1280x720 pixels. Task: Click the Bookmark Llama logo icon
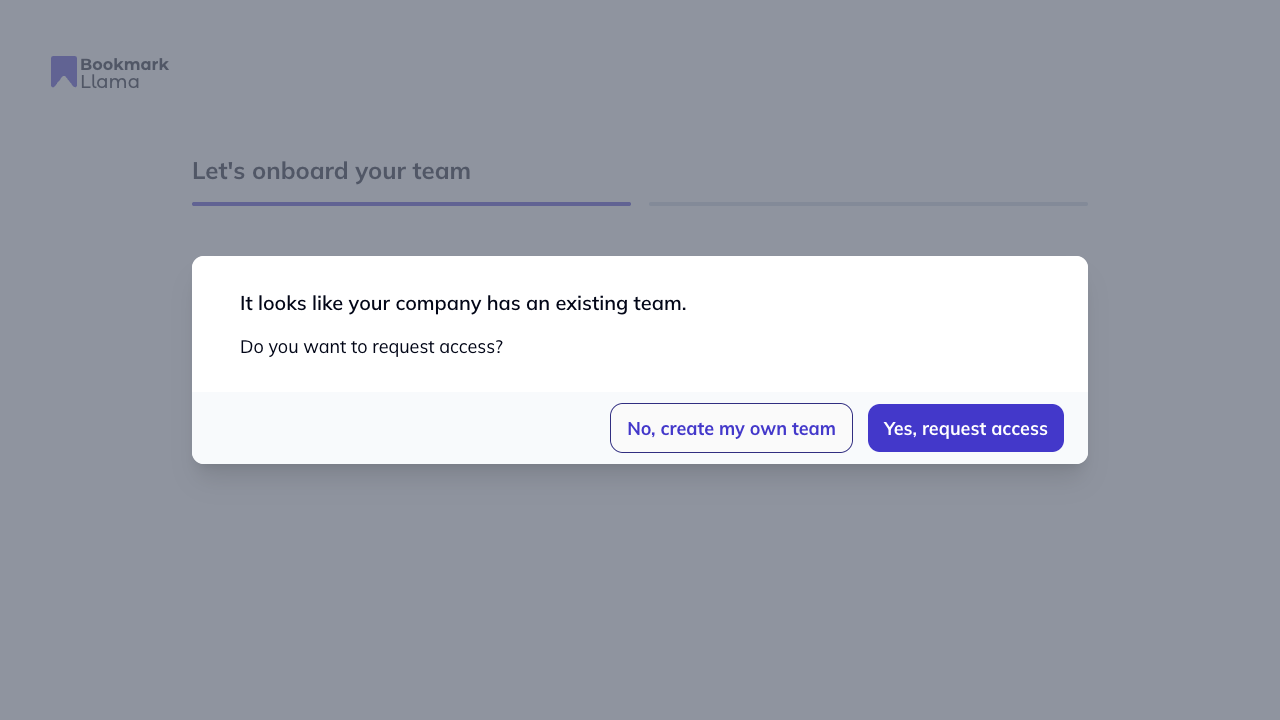(x=63, y=71)
